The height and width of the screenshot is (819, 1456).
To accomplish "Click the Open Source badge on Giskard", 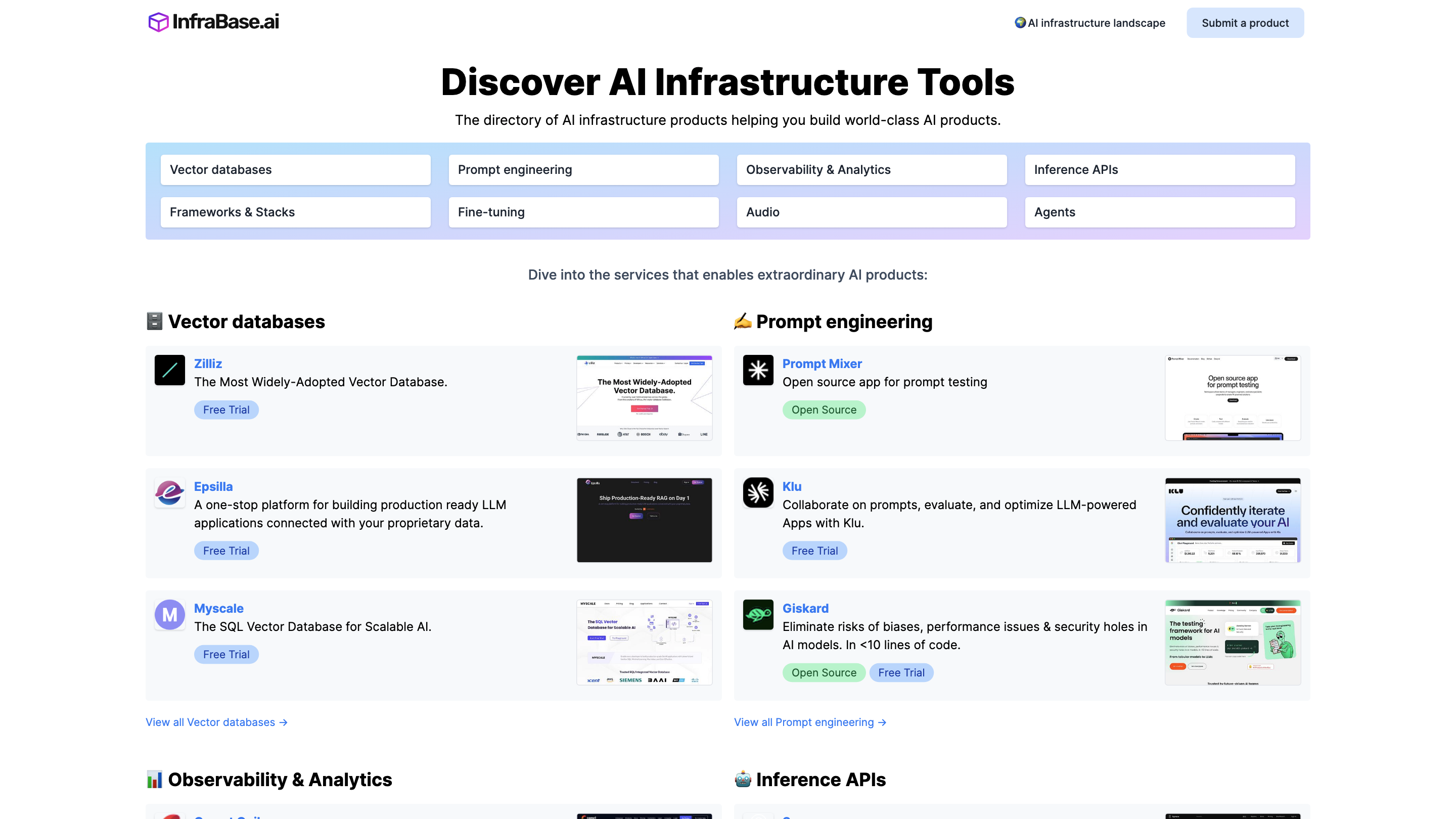I will (824, 672).
